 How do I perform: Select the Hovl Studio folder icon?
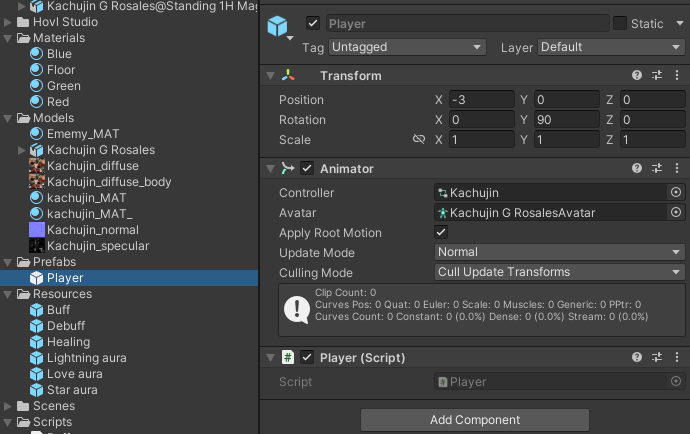(23, 22)
